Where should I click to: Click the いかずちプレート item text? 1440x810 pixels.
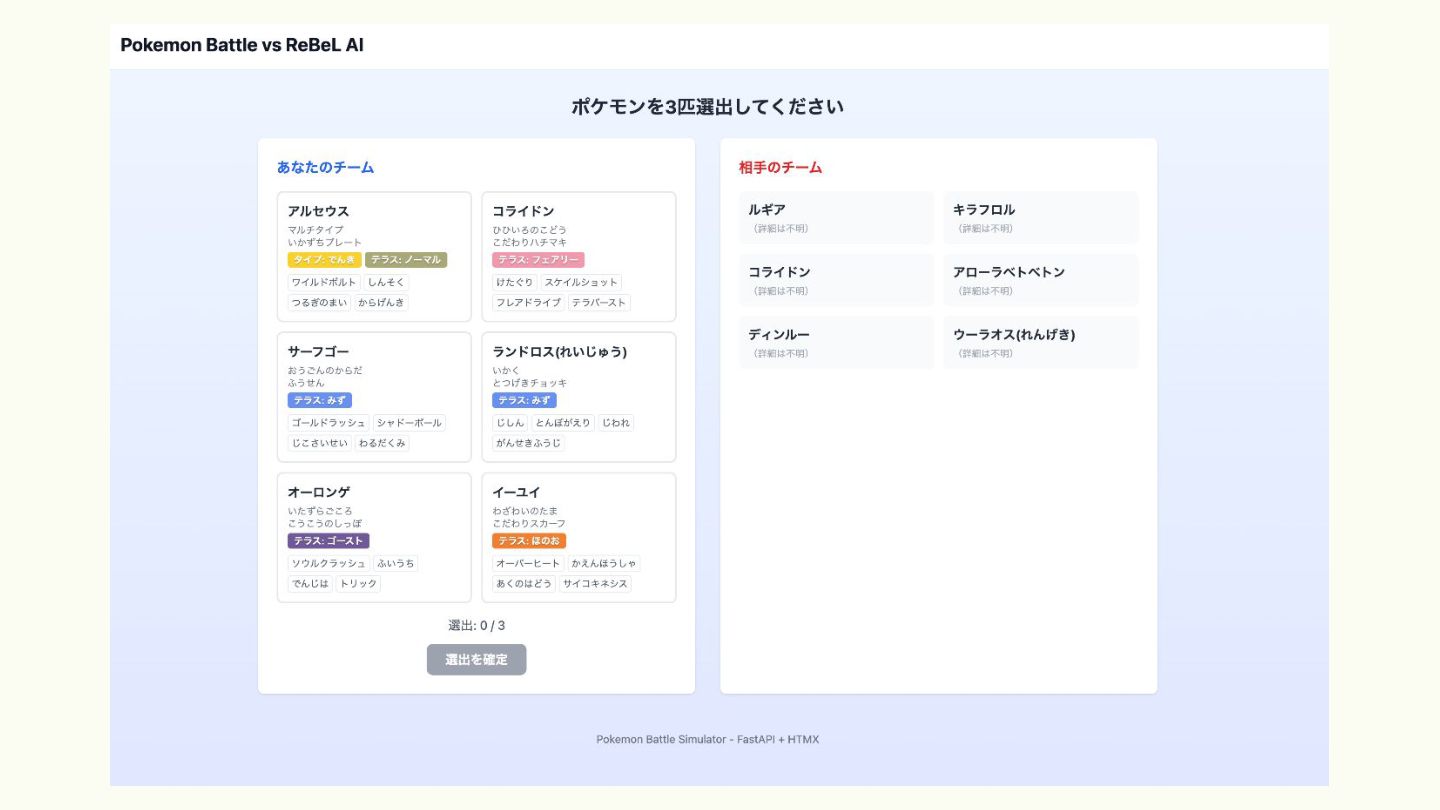[325, 242]
